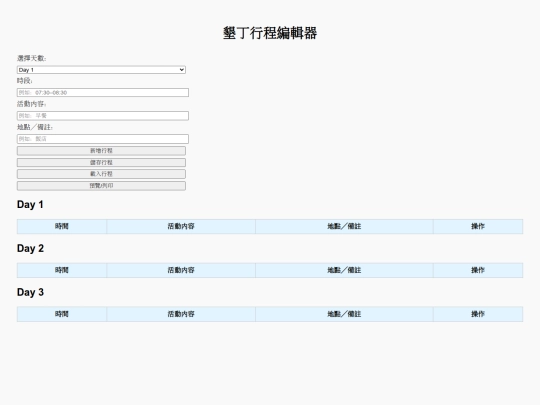Click the 操作 header in the Day 2 table

(x=478, y=270)
